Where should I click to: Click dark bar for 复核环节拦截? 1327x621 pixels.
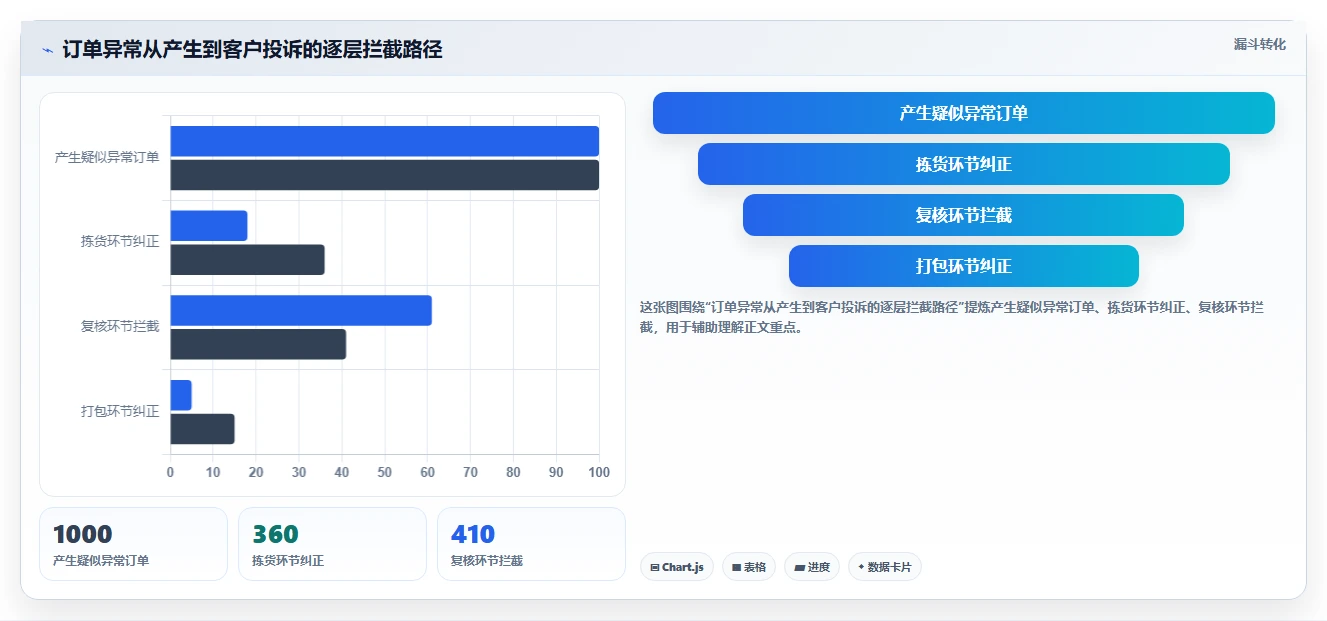258,344
